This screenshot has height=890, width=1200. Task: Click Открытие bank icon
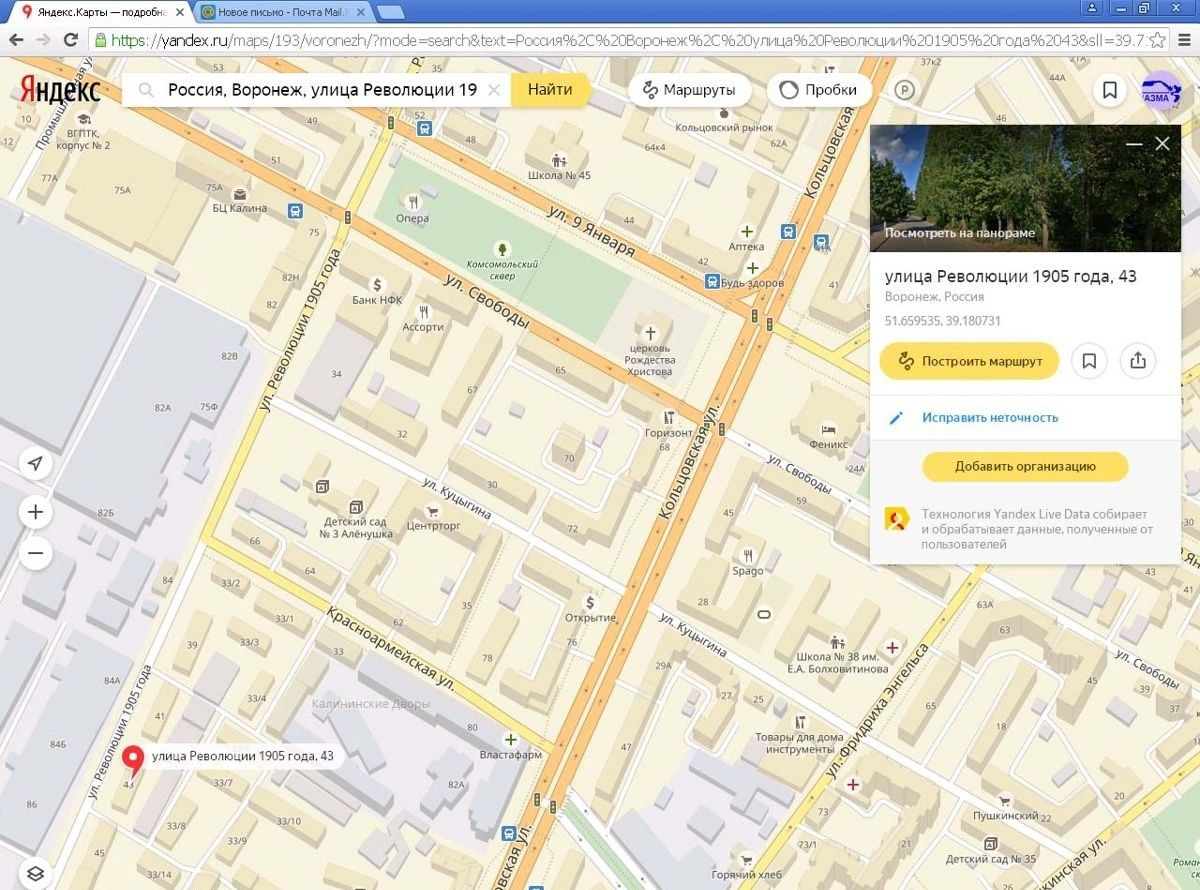click(590, 602)
